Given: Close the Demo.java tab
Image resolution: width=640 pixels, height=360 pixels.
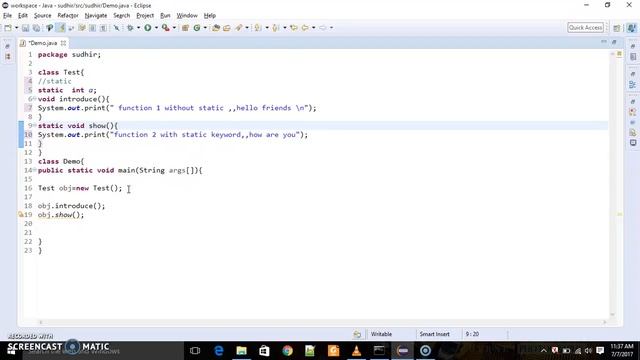Looking at the screenshot, I should coord(63,43).
